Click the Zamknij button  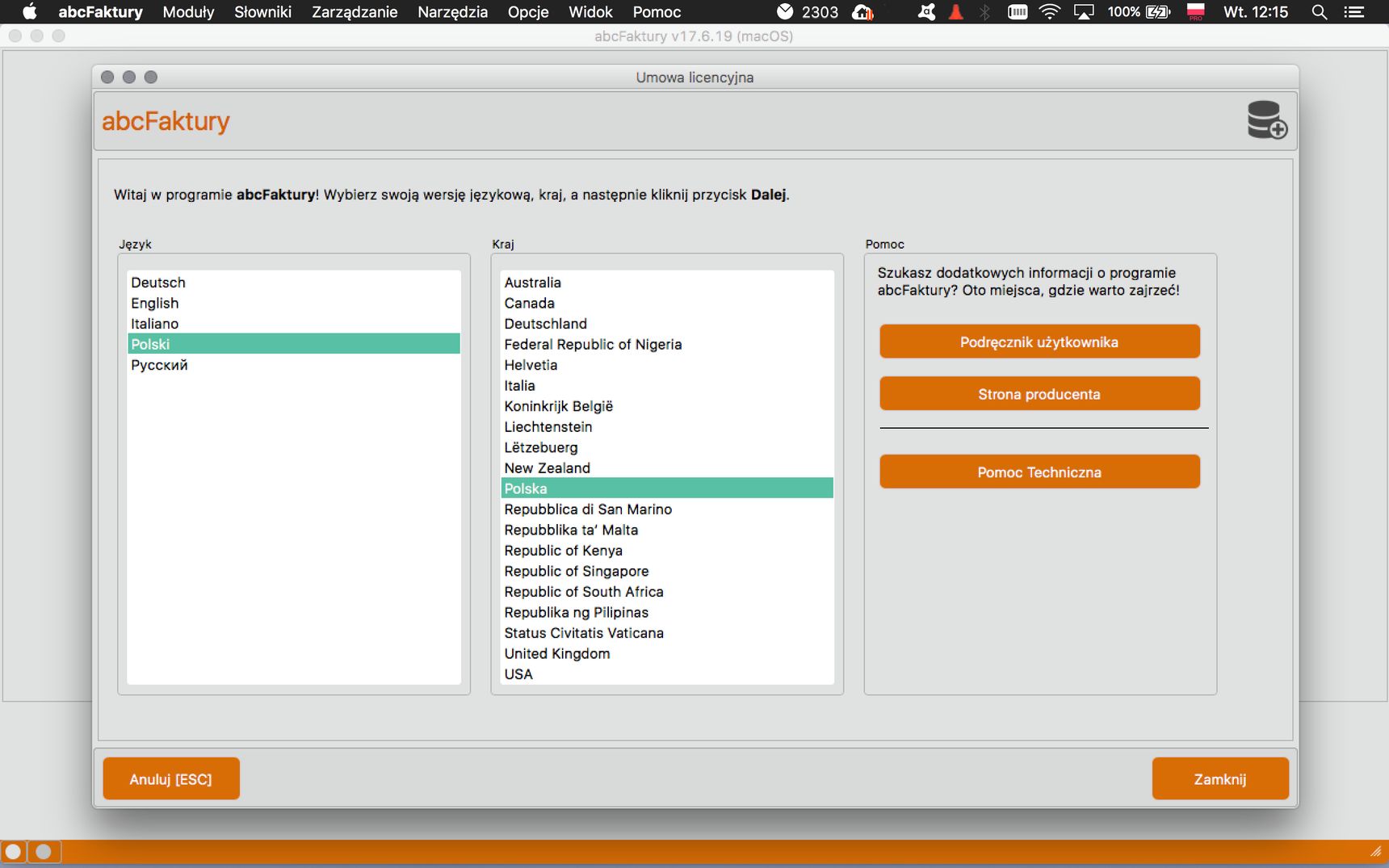coord(1220,778)
